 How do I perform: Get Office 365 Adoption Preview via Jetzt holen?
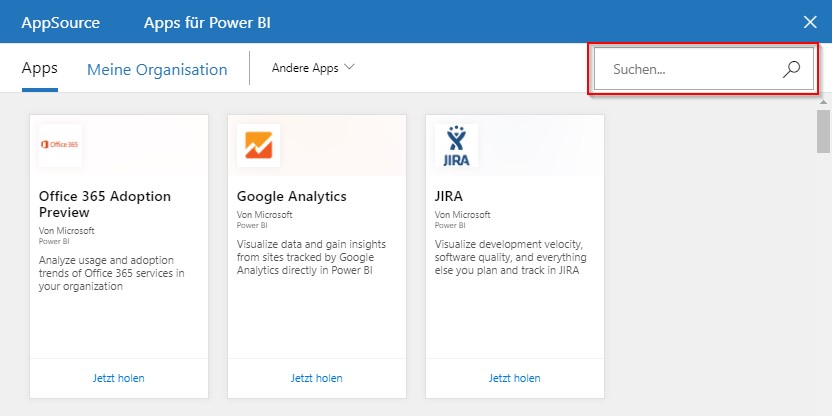(119, 378)
